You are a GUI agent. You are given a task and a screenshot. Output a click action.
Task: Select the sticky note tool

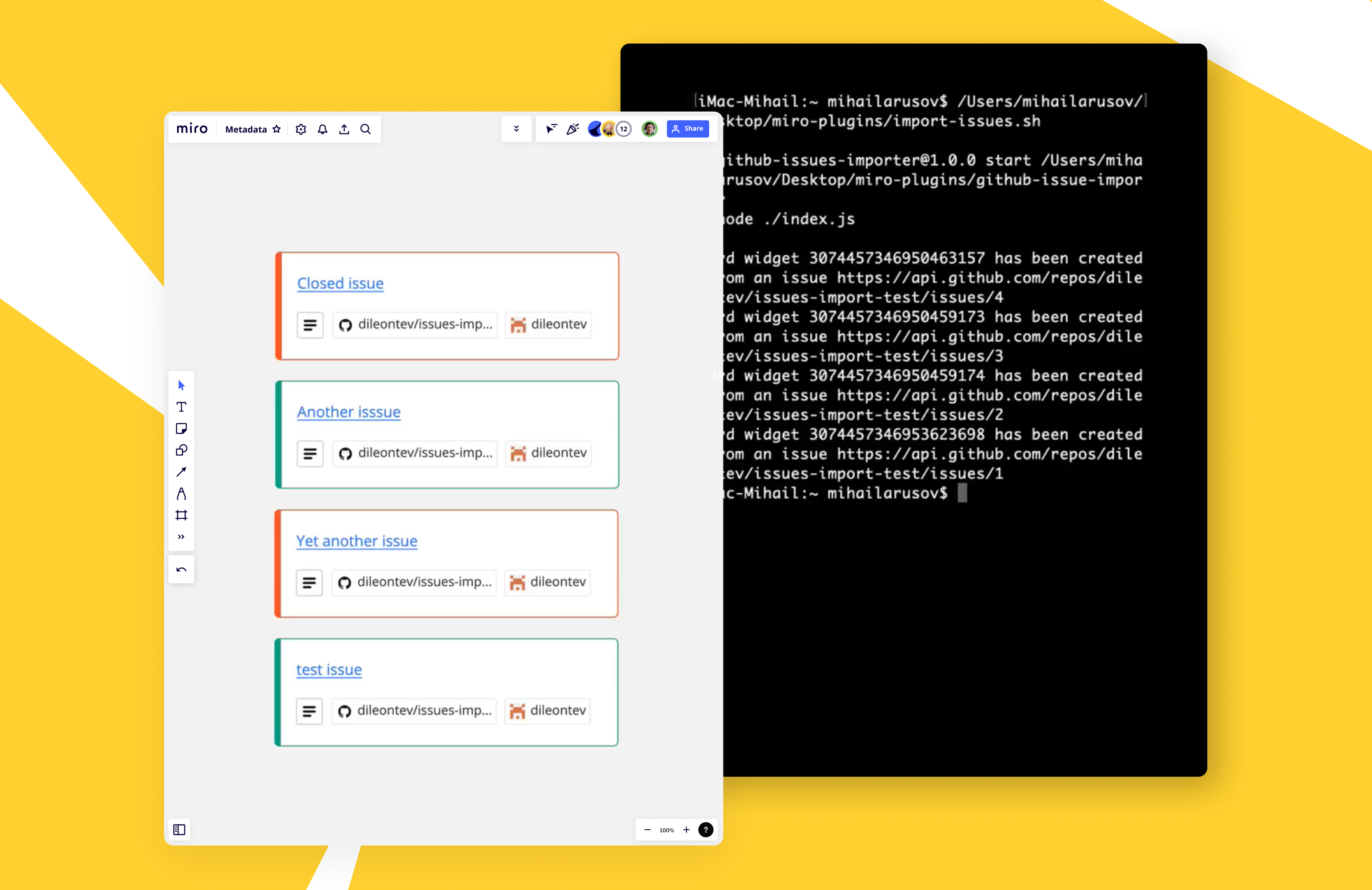click(x=182, y=428)
